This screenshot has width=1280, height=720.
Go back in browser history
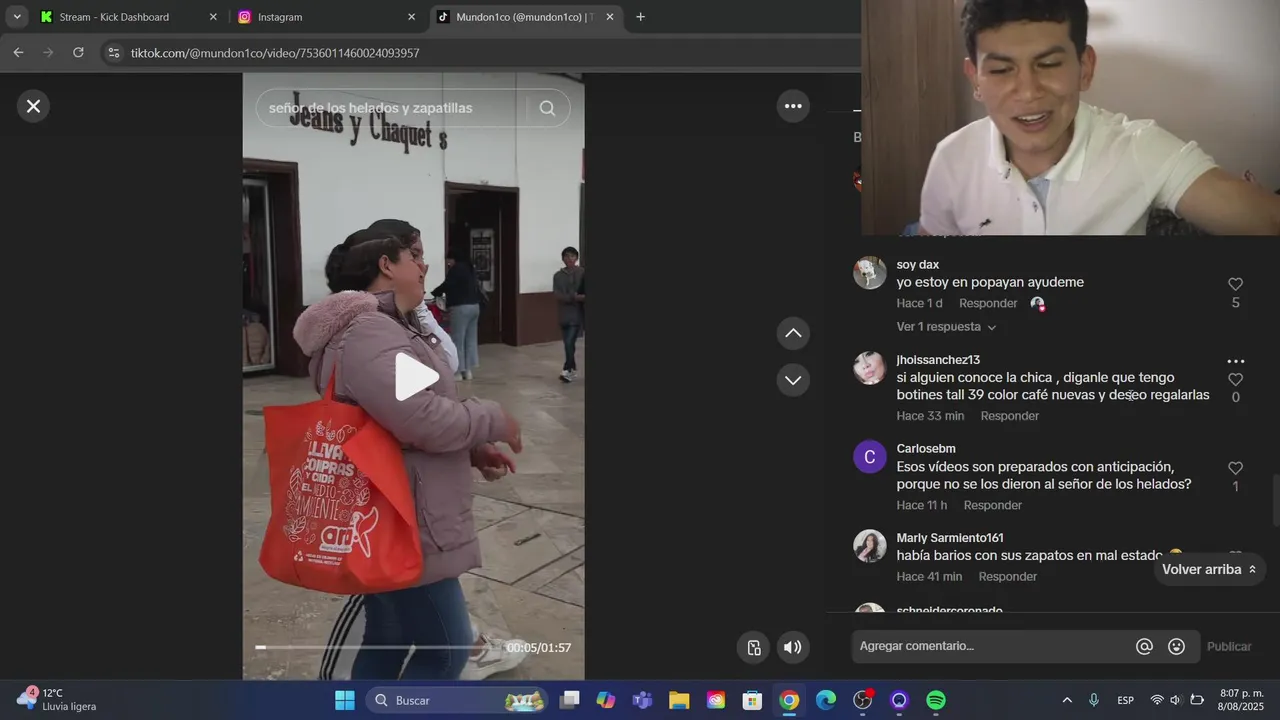18,53
